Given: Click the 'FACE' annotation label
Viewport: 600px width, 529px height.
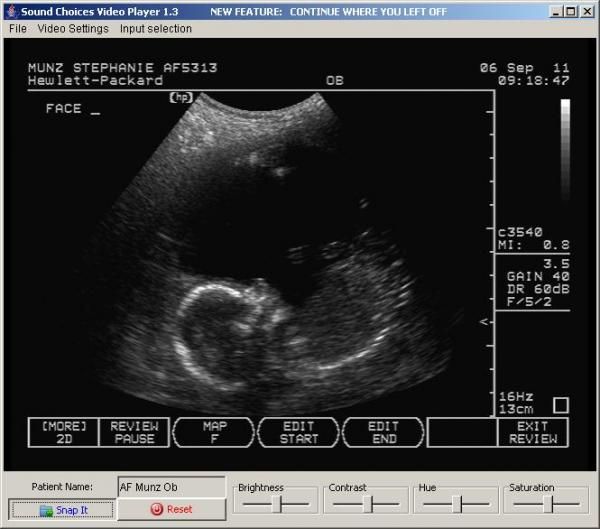Looking at the screenshot, I should [x=64, y=108].
